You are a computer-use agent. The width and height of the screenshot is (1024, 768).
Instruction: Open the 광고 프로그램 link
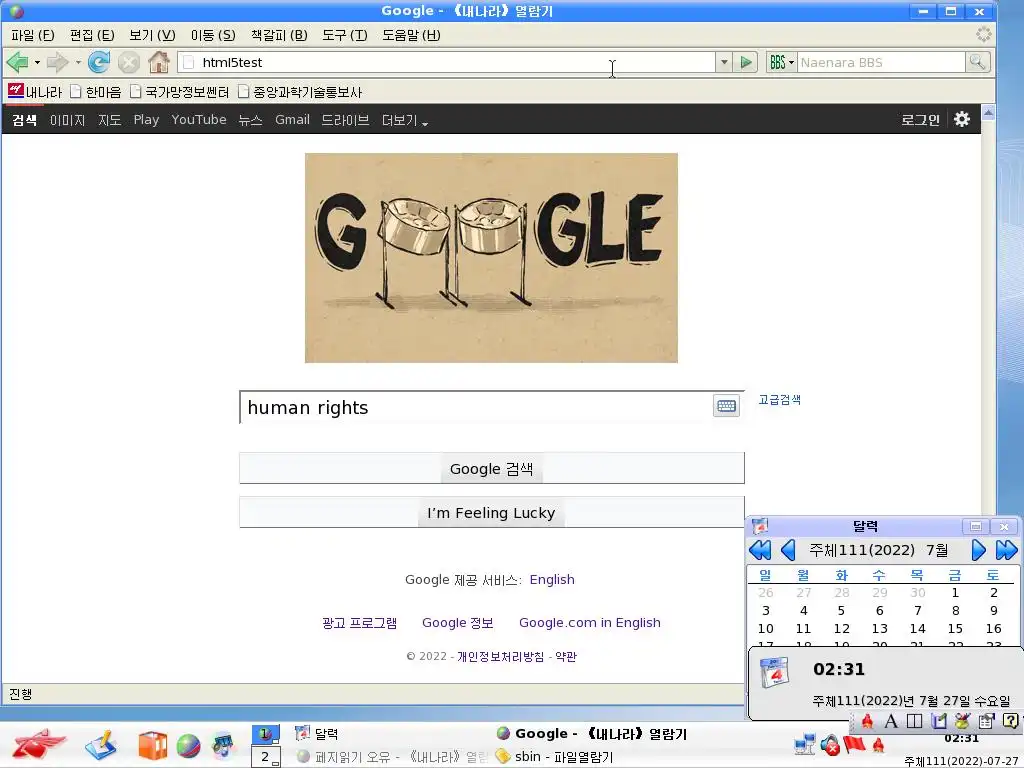coord(359,622)
